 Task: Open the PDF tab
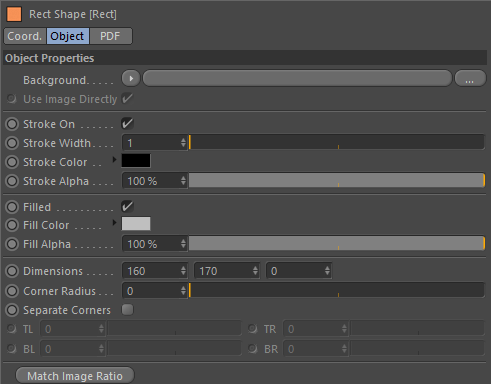(x=110, y=36)
